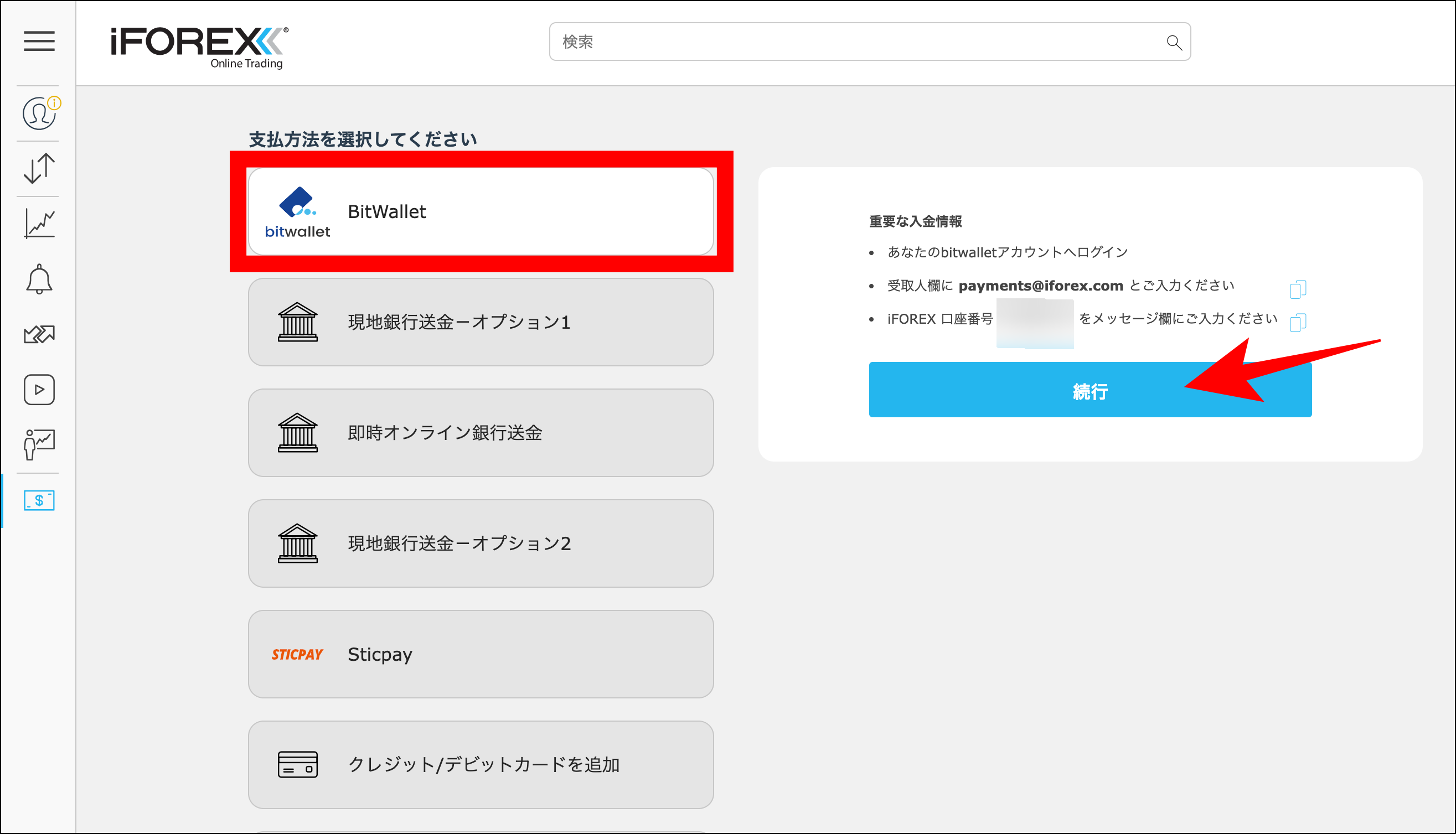
Task: Open the video tutorials play icon
Action: click(x=38, y=389)
